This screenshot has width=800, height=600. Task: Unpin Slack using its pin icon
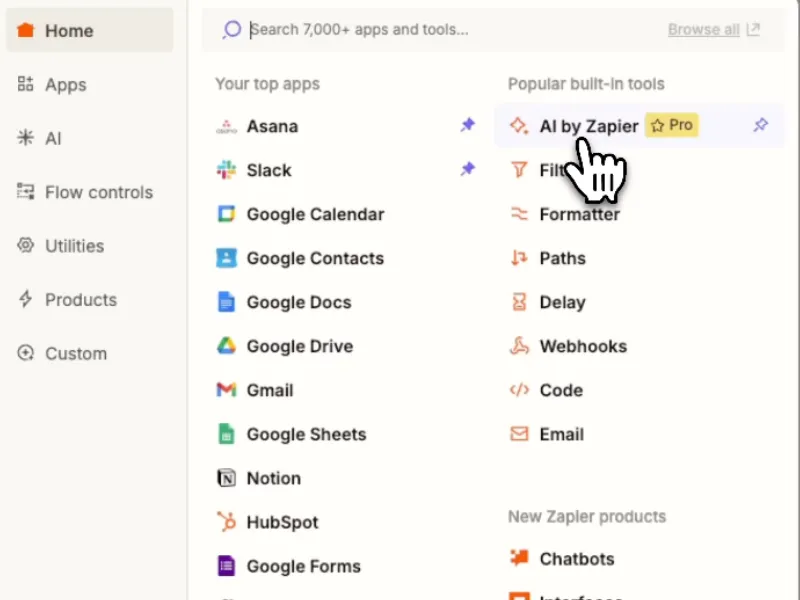(x=468, y=169)
